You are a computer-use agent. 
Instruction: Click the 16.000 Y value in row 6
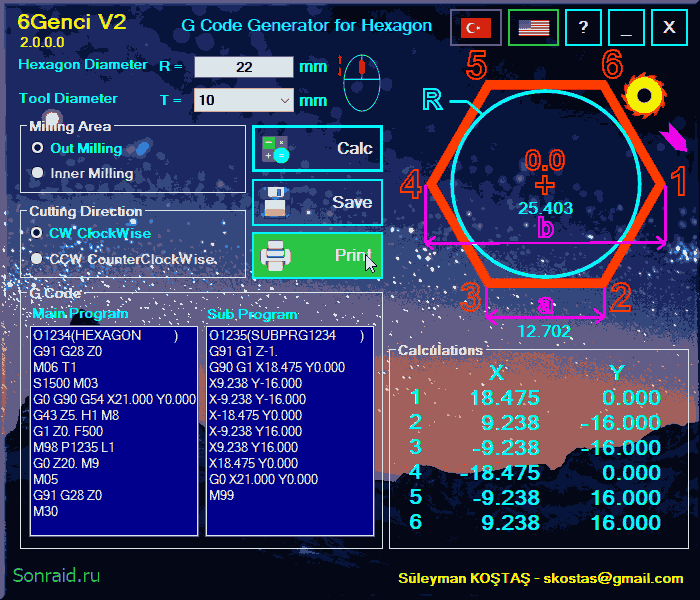625,523
